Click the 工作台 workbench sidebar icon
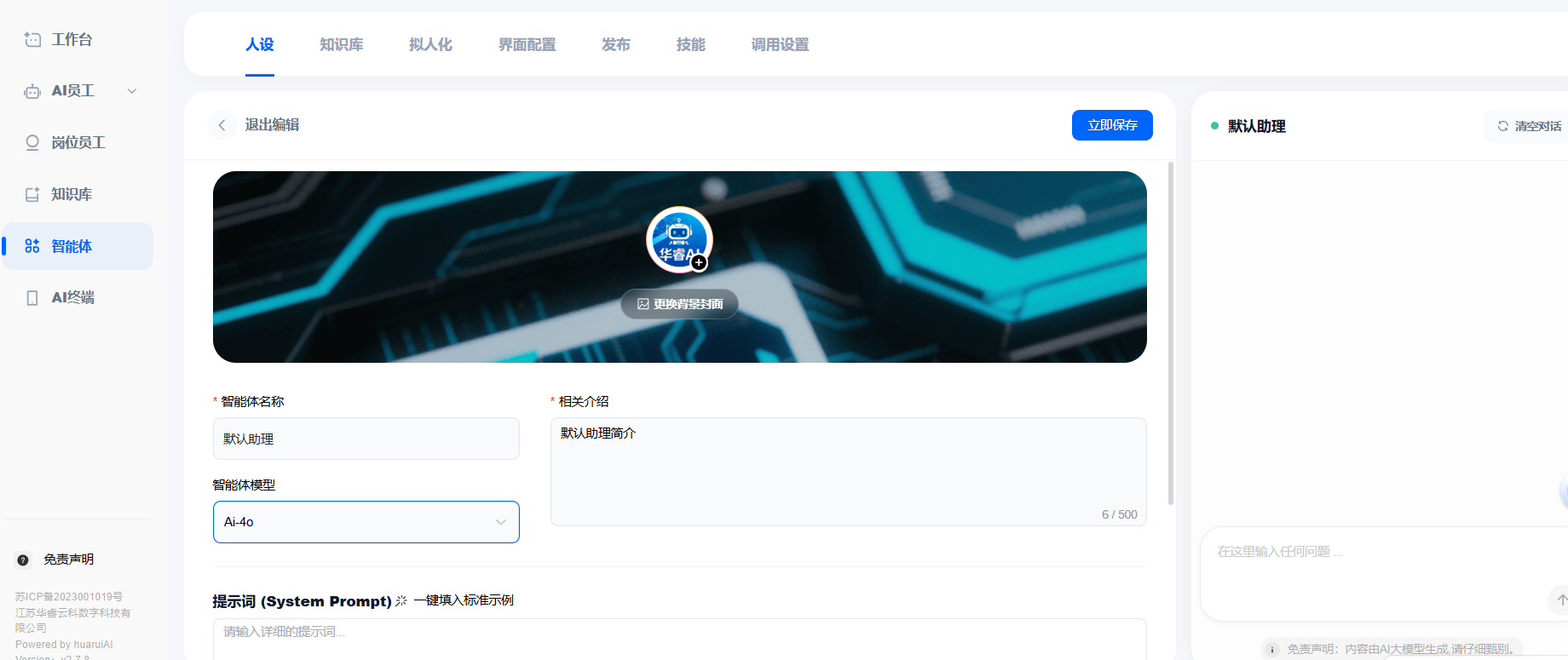 coord(32,39)
